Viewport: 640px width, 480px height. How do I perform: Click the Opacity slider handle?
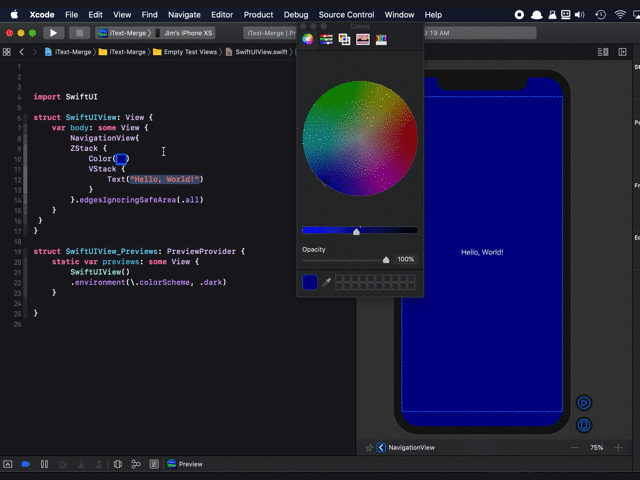(x=386, y=259)
